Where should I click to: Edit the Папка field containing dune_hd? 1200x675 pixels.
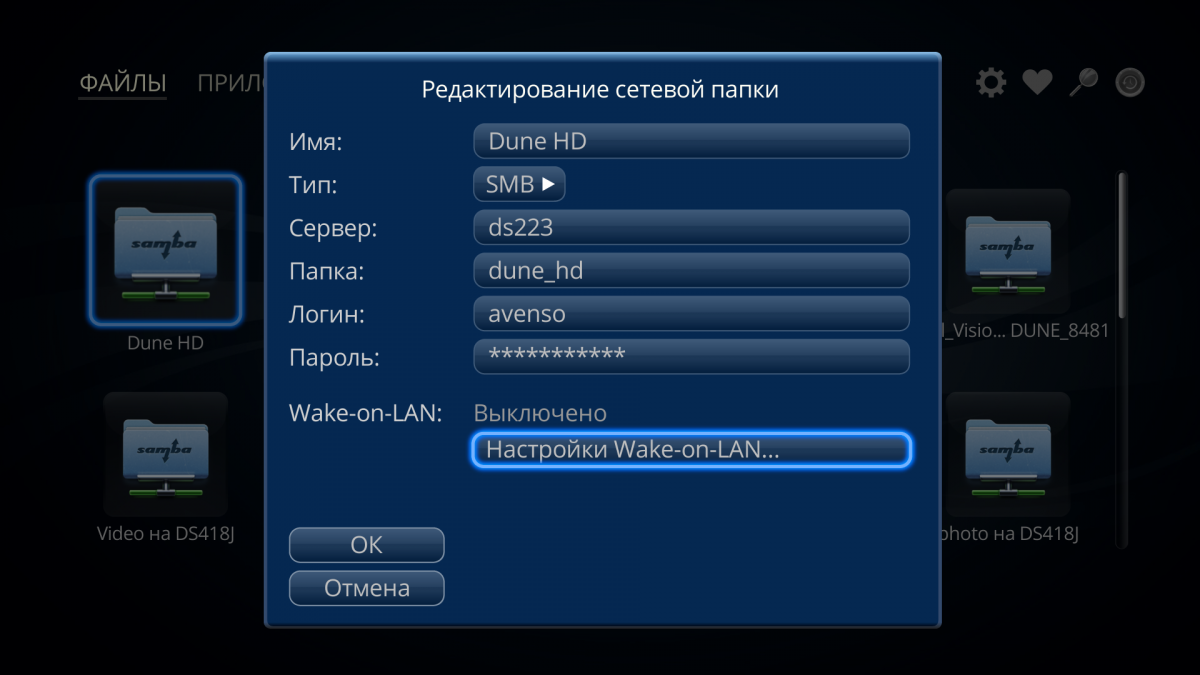[691, 270]
